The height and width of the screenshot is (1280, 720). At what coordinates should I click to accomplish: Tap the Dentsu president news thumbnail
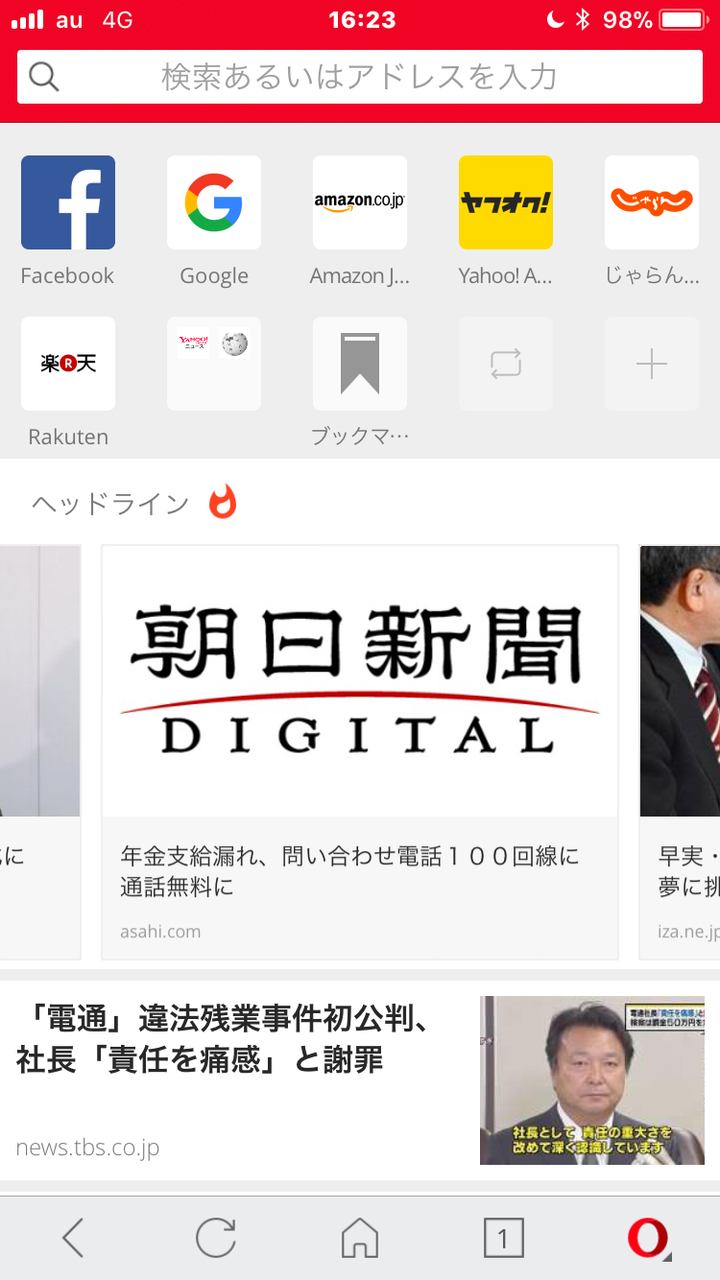coord(592,1080)
